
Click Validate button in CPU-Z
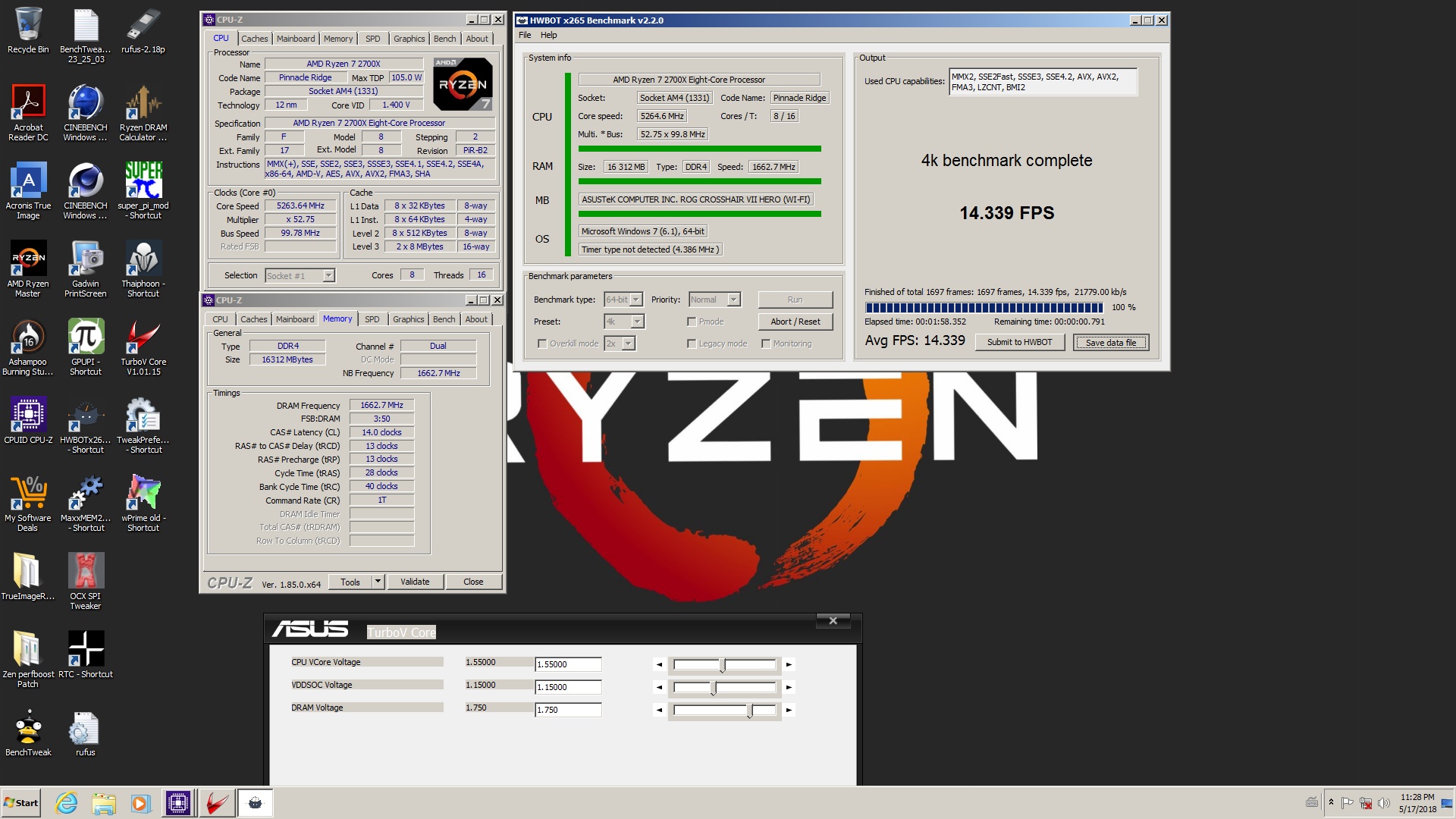pyautogui.click(x=415, y=582)
